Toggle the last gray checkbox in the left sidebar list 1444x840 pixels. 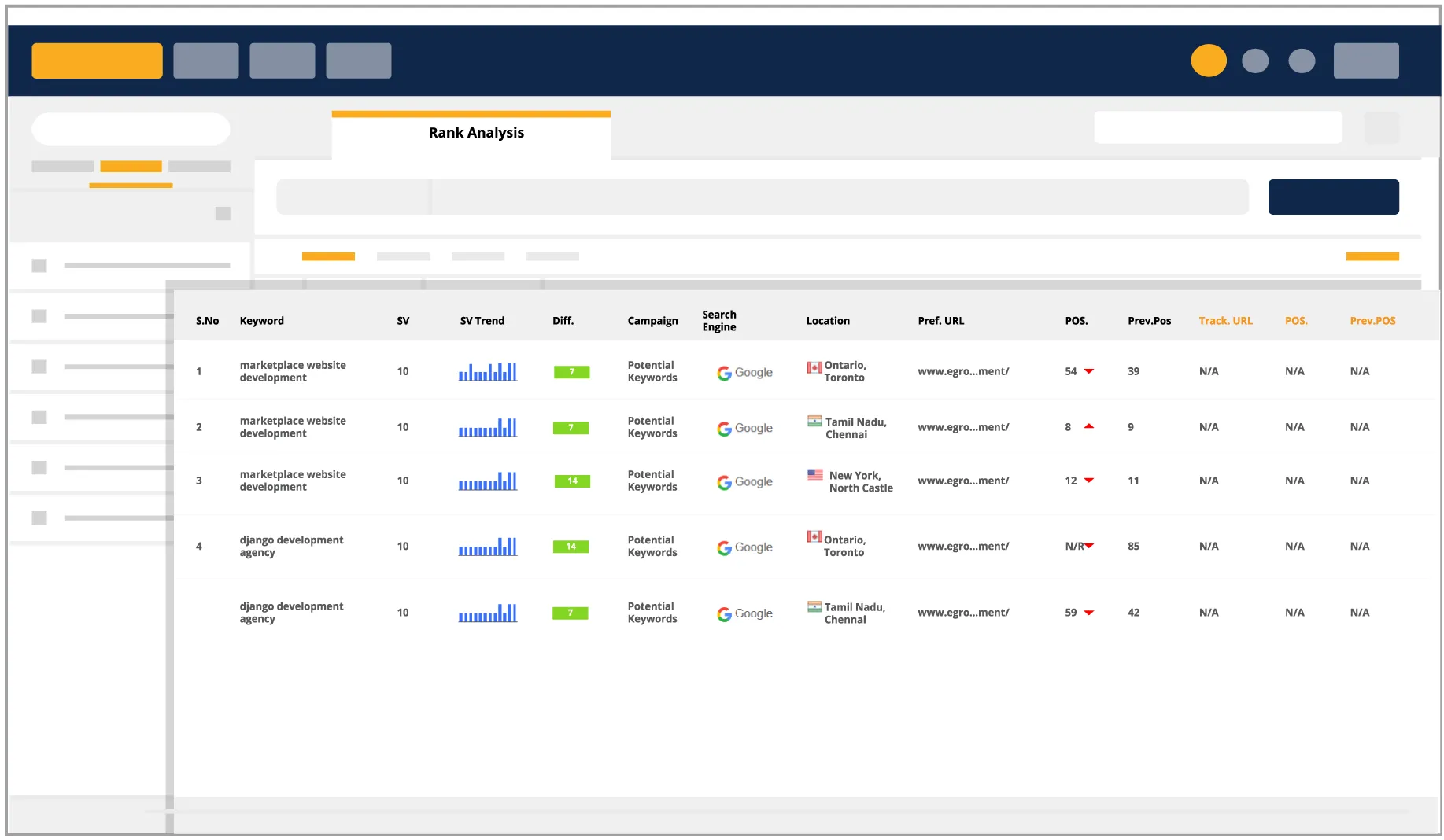click(39, 518)
